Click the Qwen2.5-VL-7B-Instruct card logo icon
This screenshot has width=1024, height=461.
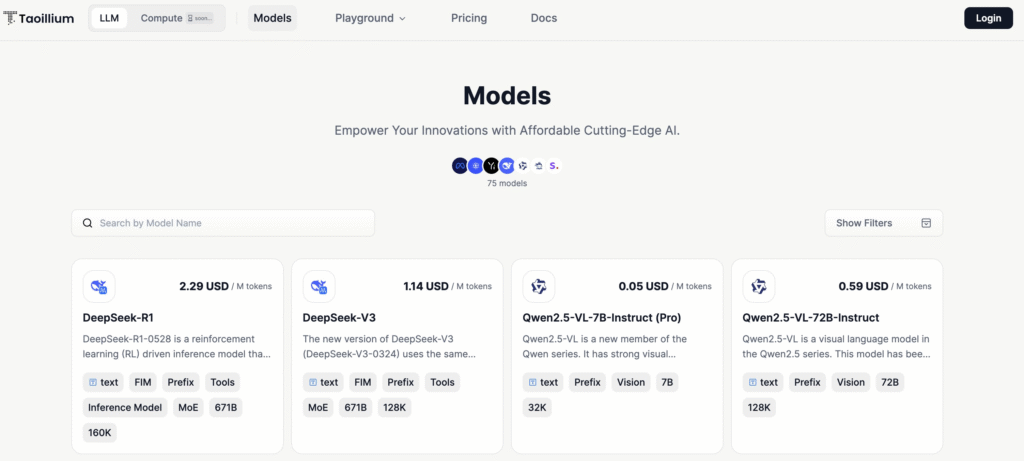[539, 287]
